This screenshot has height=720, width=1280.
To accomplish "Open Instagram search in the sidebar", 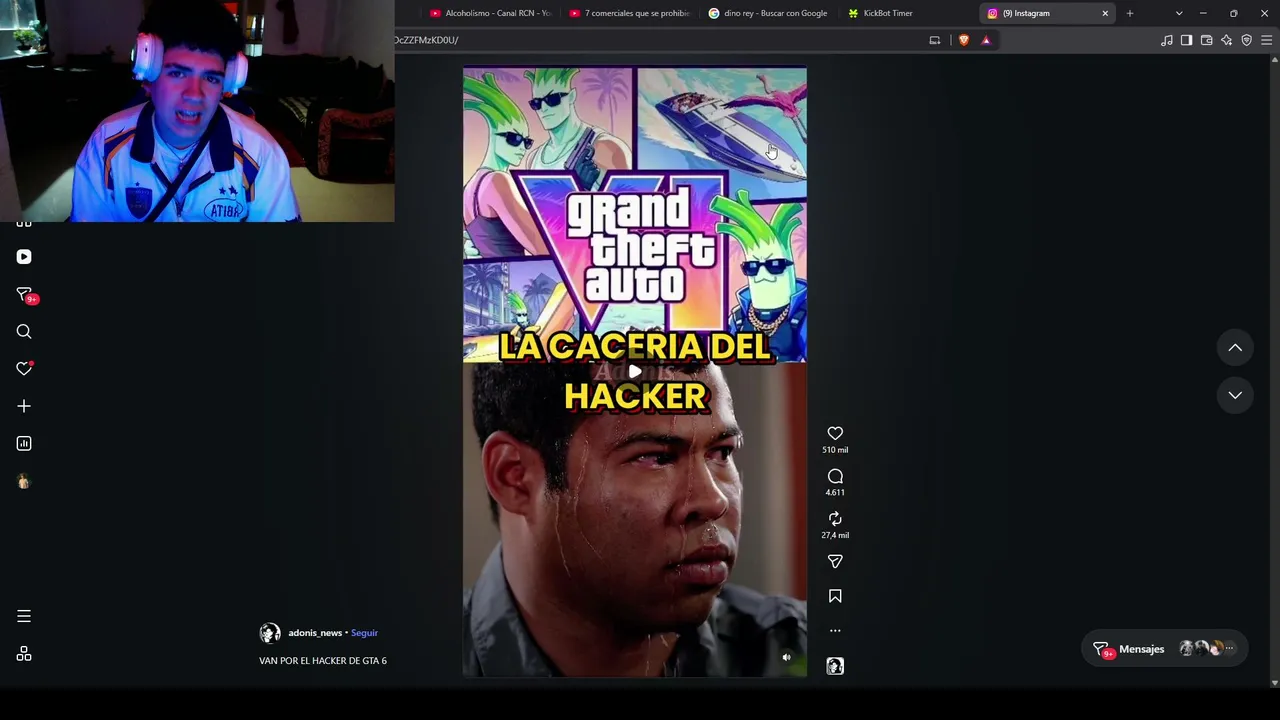I will pos(24,332).
